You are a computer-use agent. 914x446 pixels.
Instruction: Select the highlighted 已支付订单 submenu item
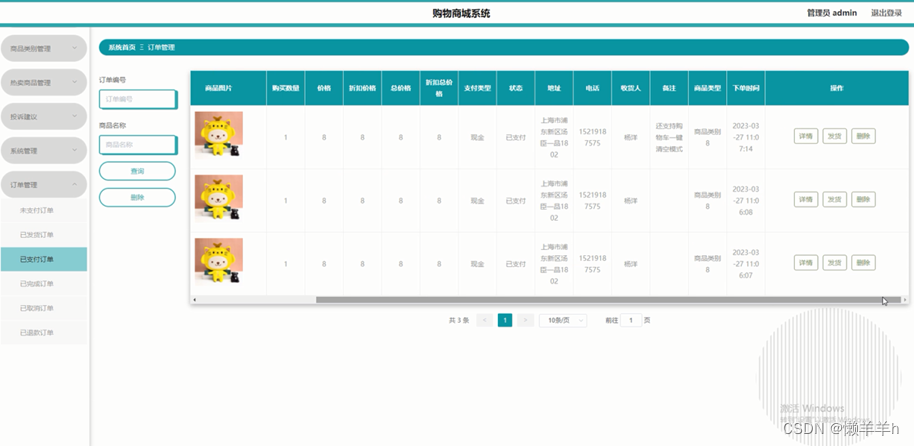44,259
